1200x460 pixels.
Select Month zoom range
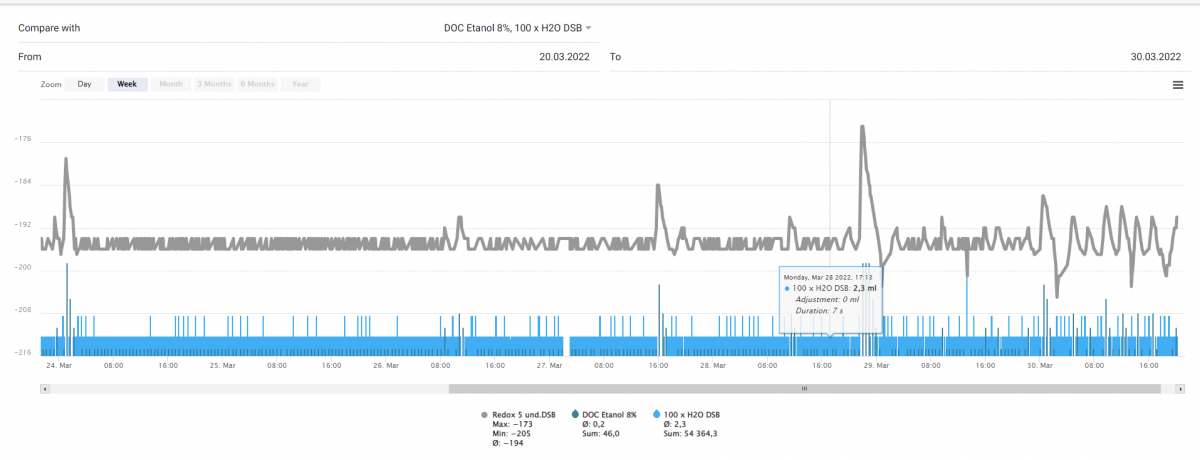(x=171, y=84)
